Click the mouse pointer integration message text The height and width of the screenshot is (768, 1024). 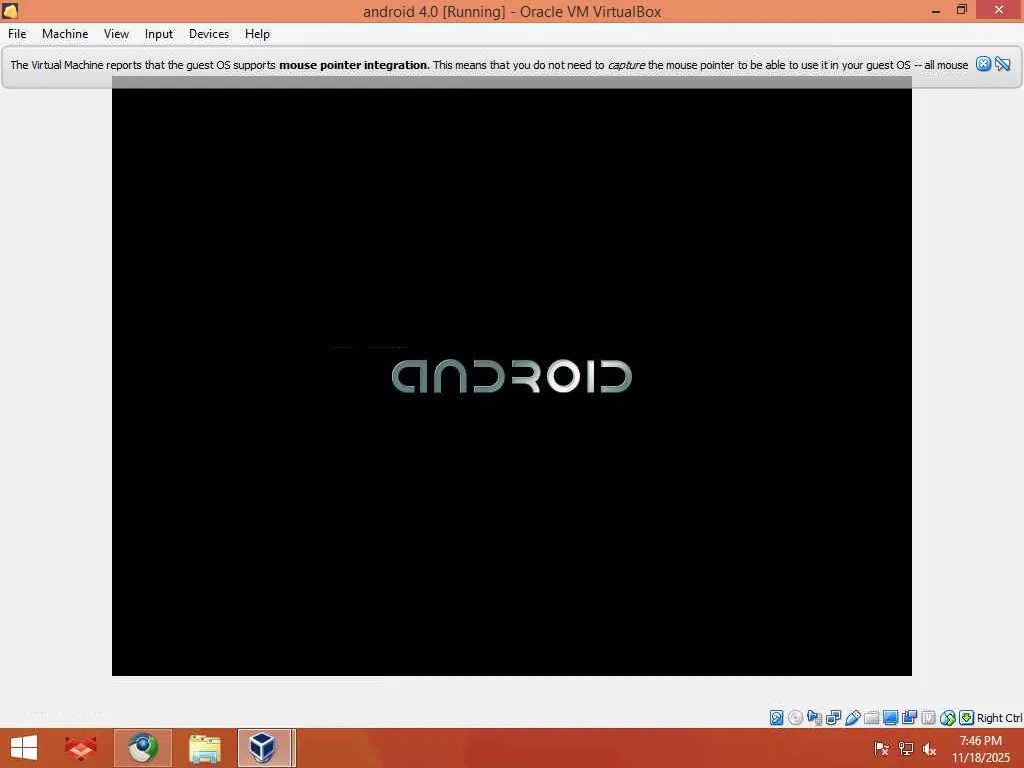click(x=489, y=65)
